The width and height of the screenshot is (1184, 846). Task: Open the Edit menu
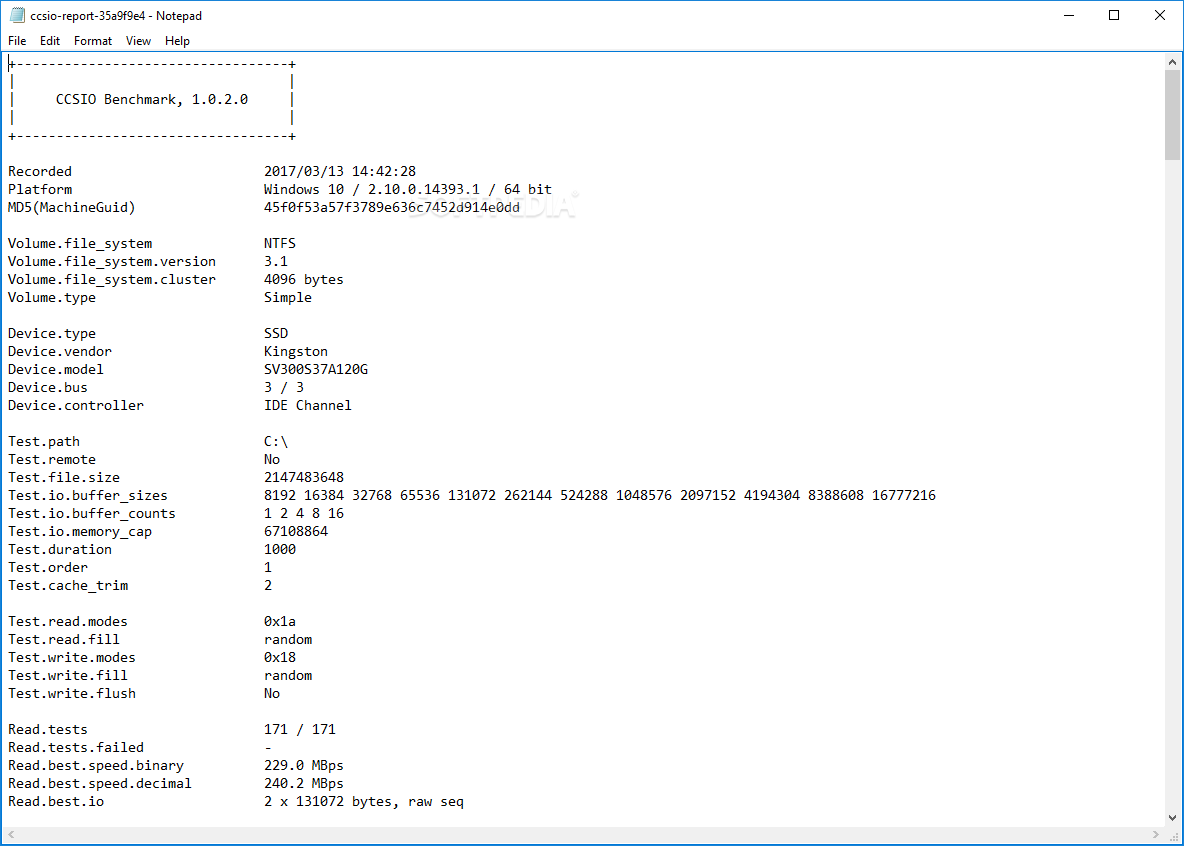pos(50,41)
